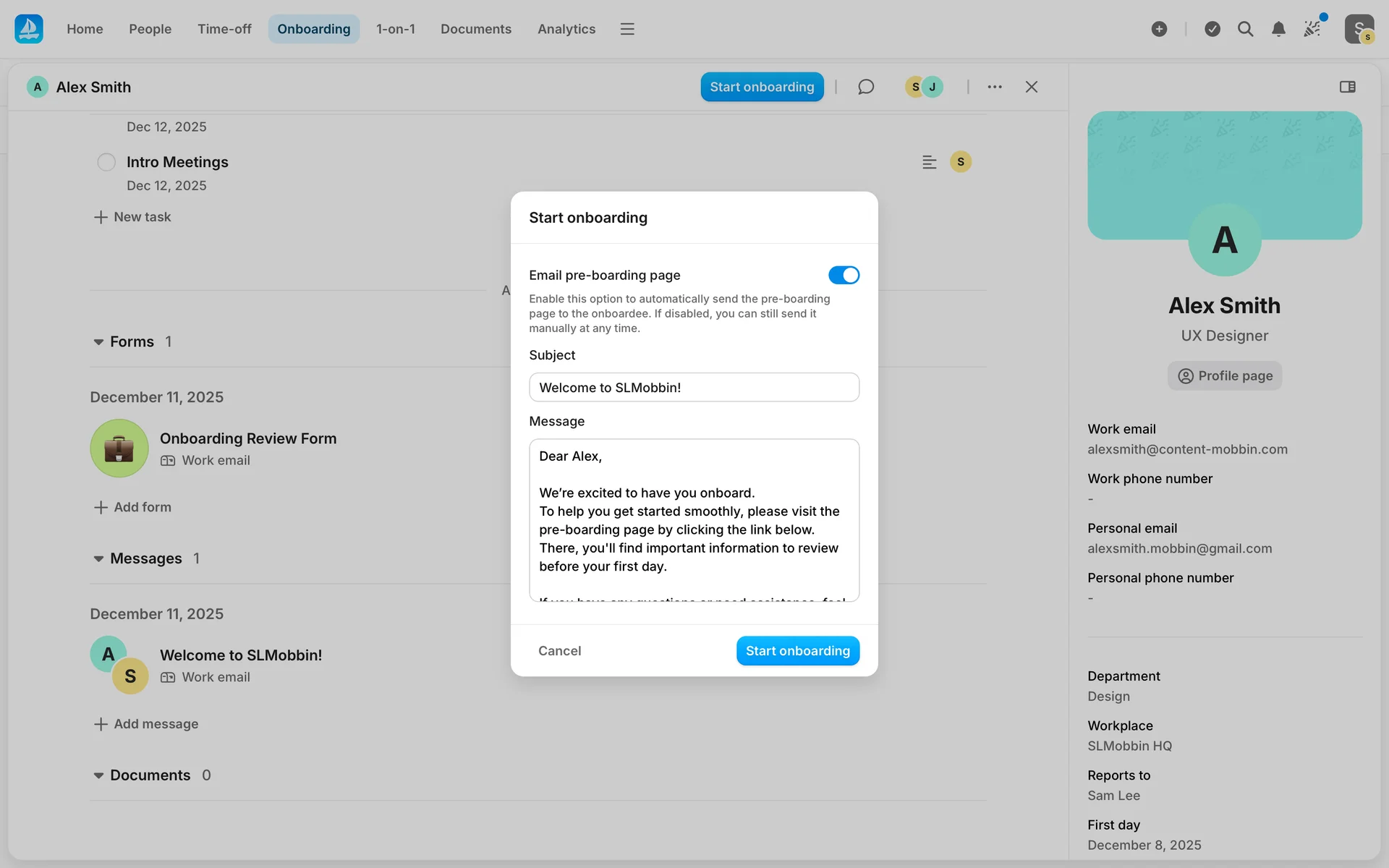Open the hamburger menu in navigation
1389x868 pixels.
click(627, 29)
